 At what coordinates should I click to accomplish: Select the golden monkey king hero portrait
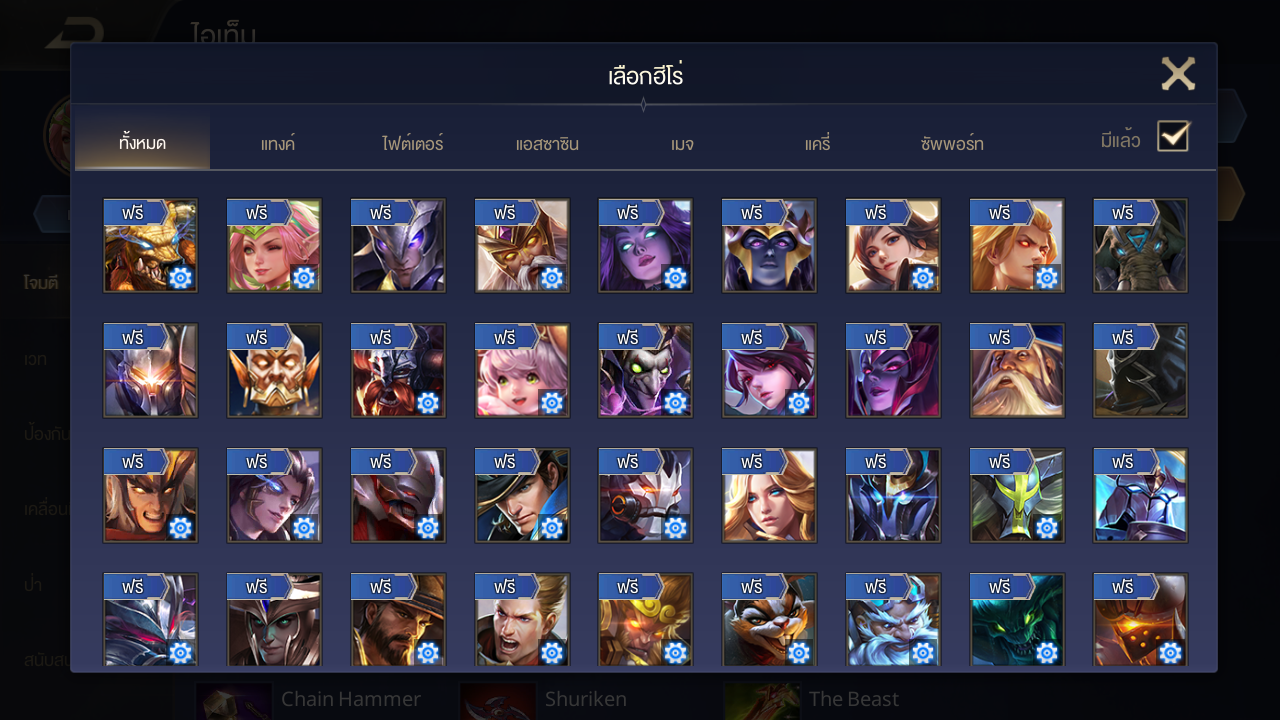click(645, 619)
